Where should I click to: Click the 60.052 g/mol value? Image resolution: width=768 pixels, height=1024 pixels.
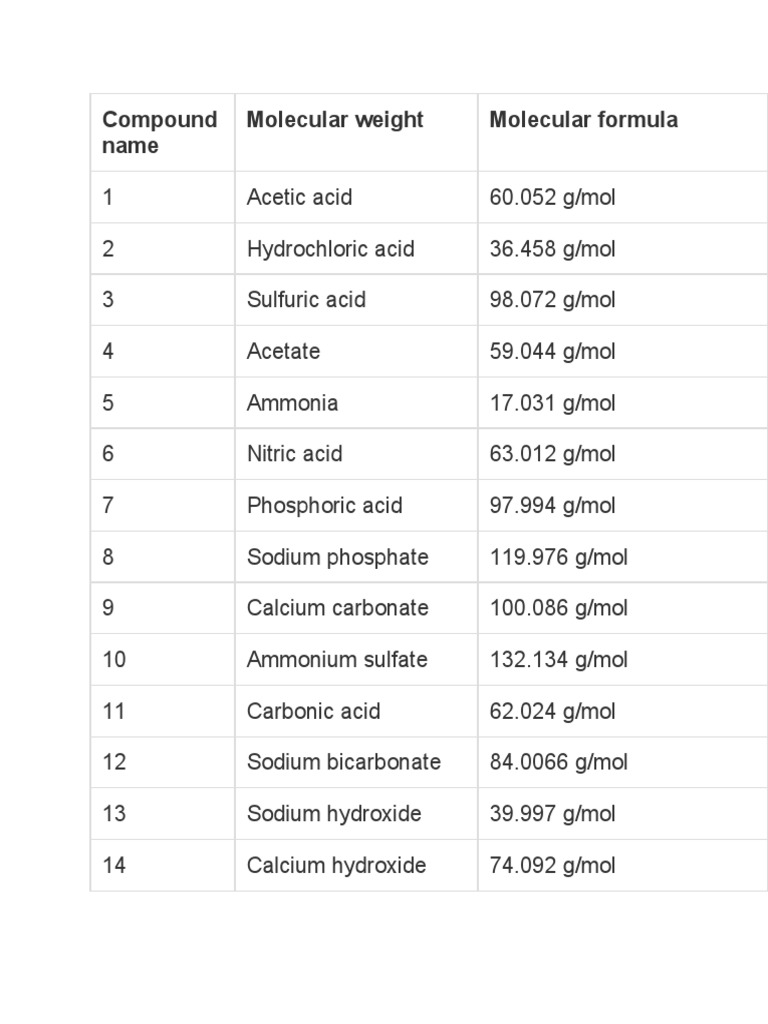(x=552, y=197)
